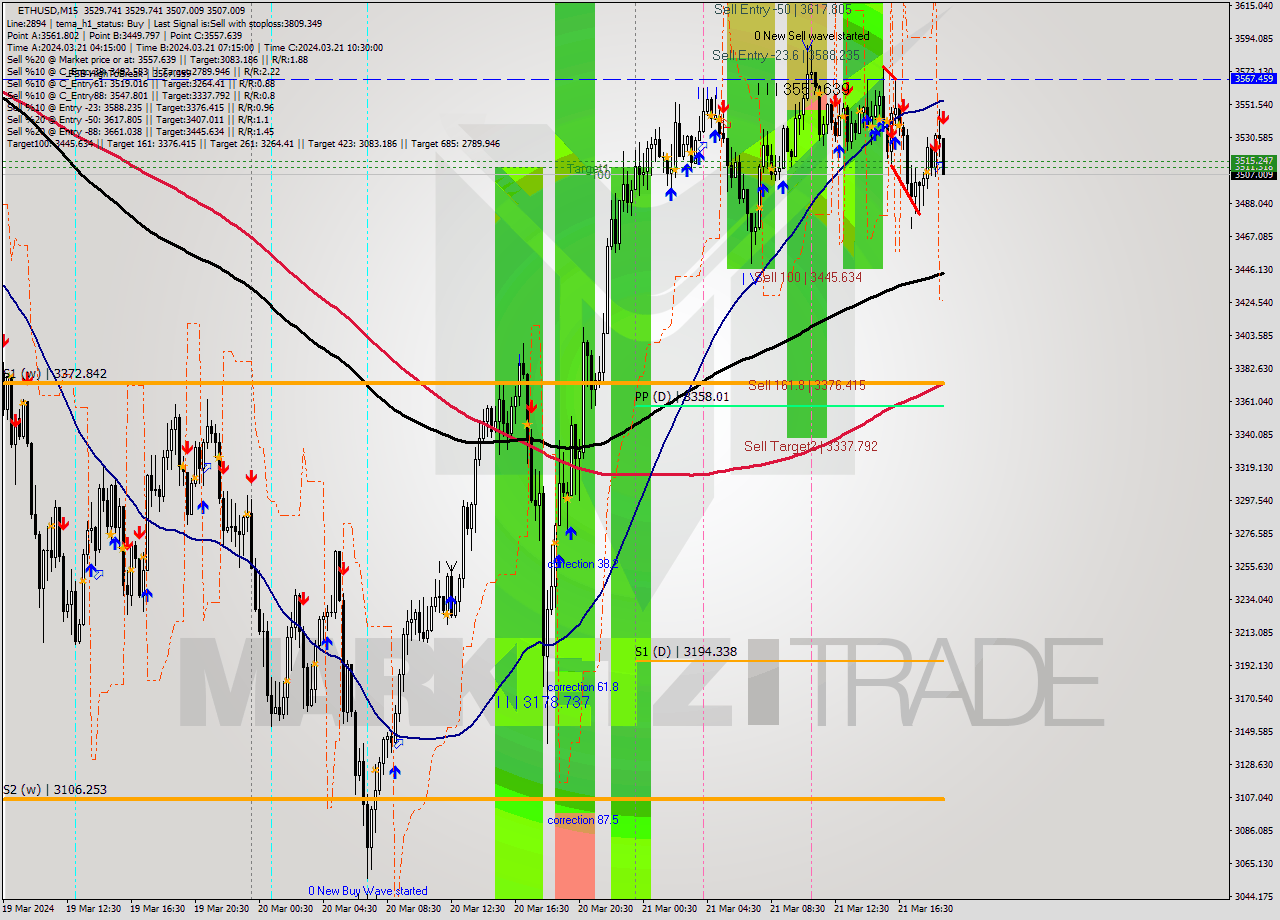Click the '0 New Sell wave started' label
The image size is (1280, 920).
coord(812,36)
